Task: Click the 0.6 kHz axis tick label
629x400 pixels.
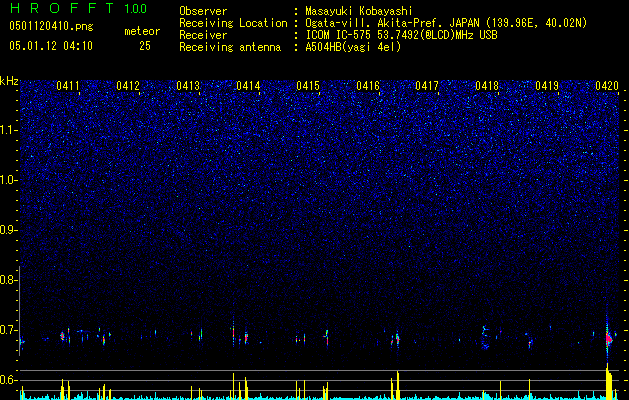Action: (7, 380)
